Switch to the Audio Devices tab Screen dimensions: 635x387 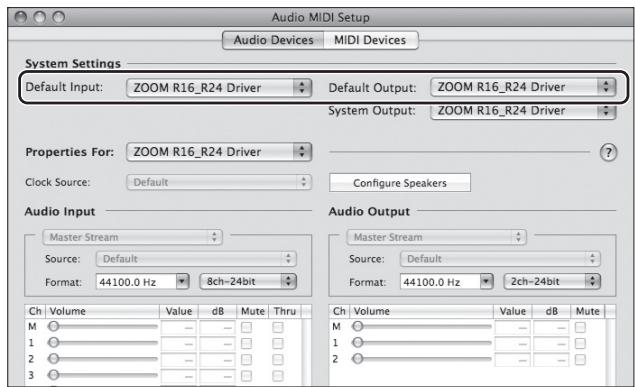273,40
